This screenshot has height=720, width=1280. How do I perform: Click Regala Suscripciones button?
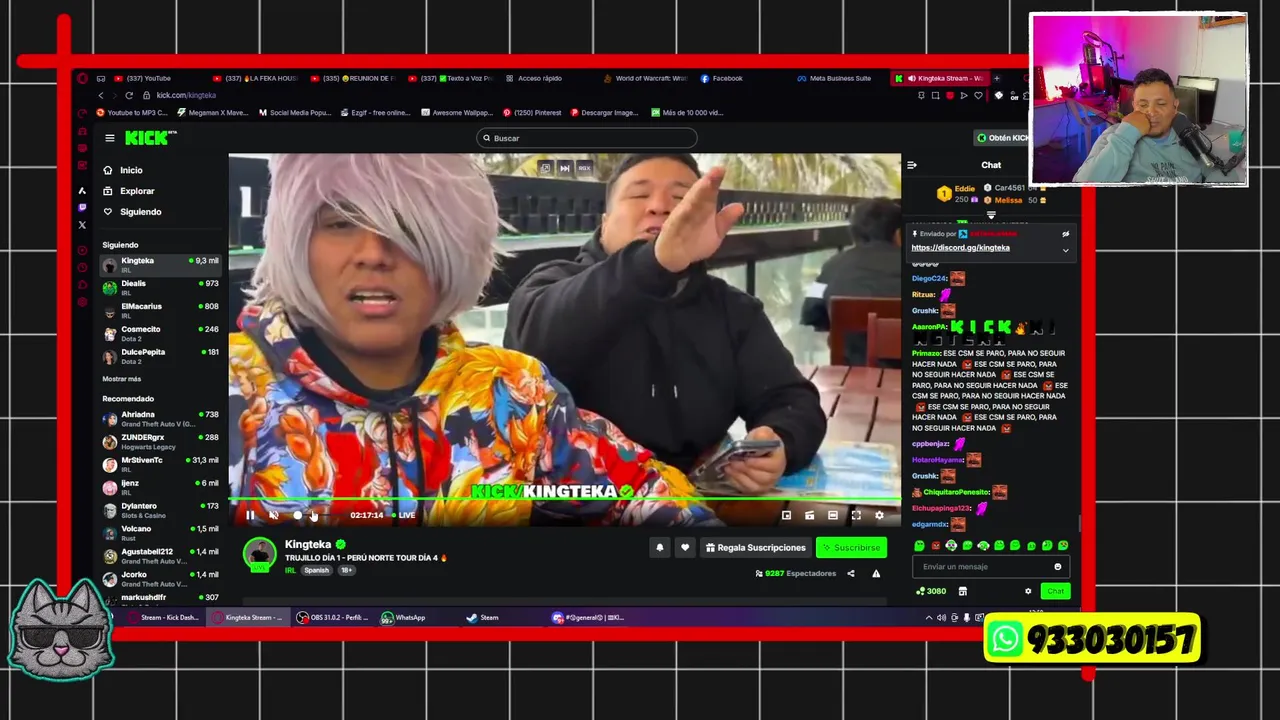[x=755, y=547]
